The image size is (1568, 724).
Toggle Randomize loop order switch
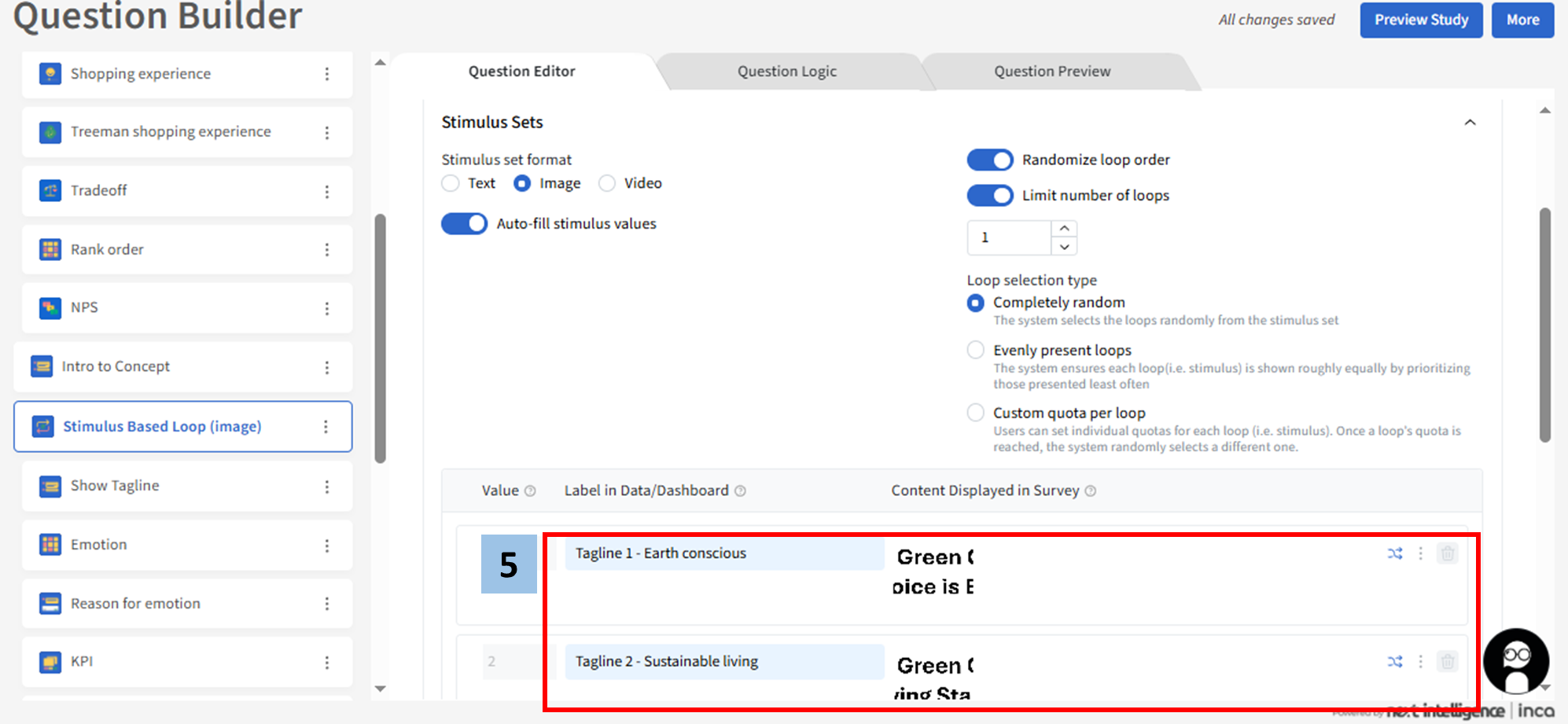990,160
